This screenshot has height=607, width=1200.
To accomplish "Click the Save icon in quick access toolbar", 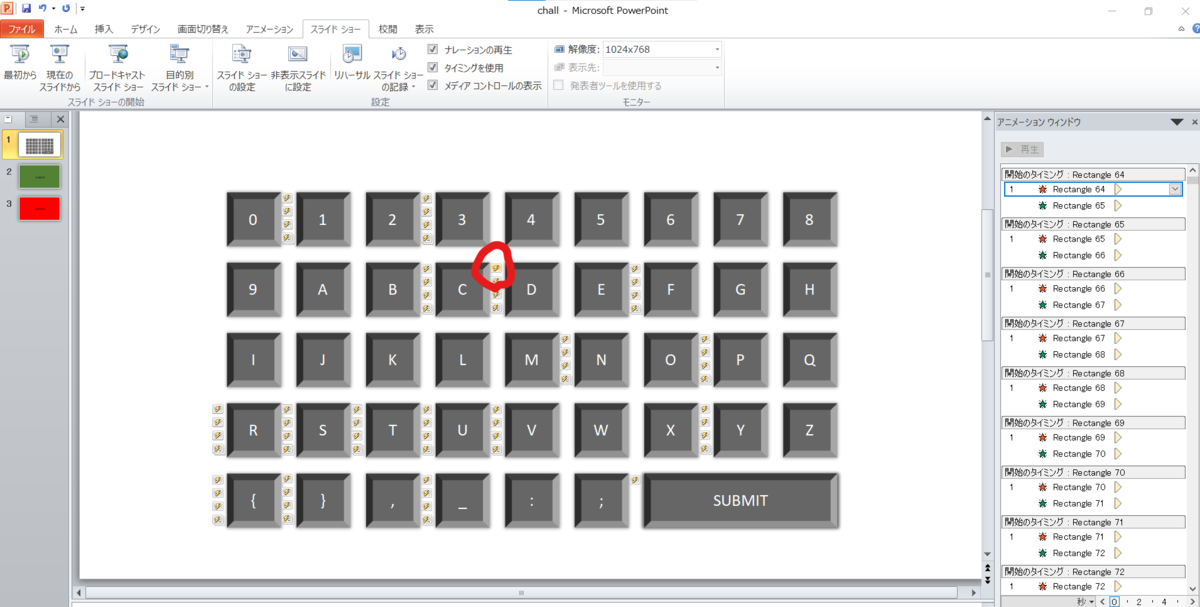I will point(26,8).
